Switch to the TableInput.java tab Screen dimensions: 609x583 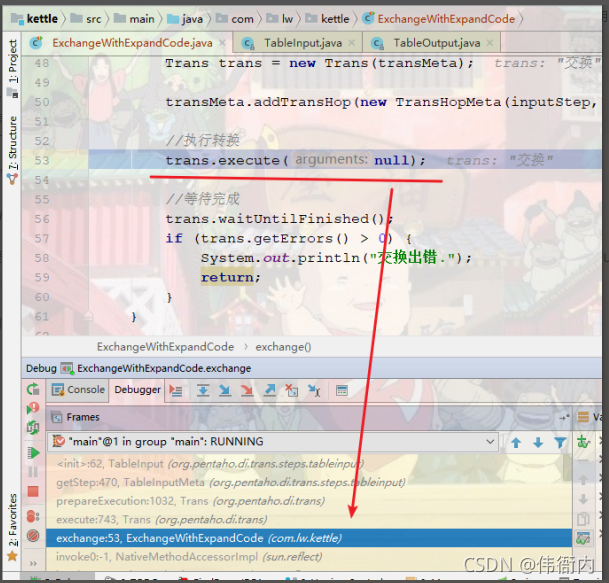pyautogui.click(x=303, y=43)
